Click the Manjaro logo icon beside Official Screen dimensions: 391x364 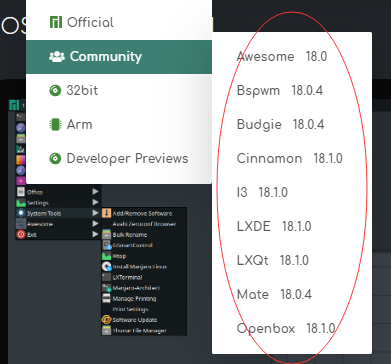pos(56,22)
